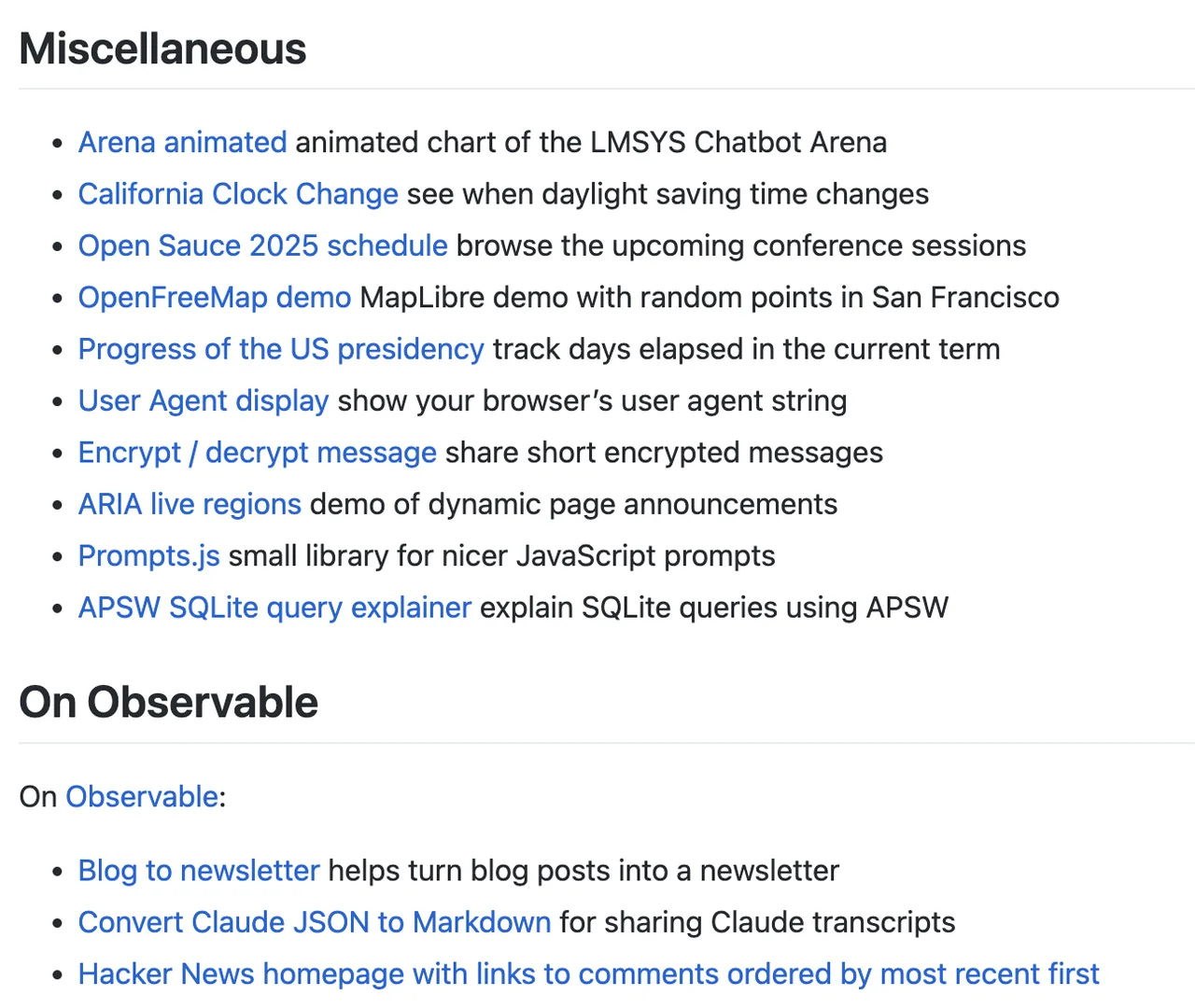Open Hacker News homepage comments link

(x=588, y=974)
